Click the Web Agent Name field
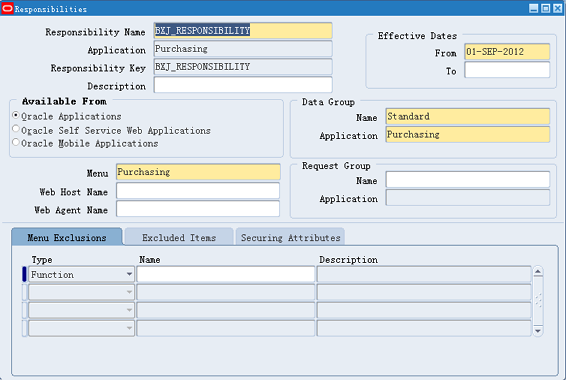The width and height of the screenshot is (566, 380). pos(198,209)
